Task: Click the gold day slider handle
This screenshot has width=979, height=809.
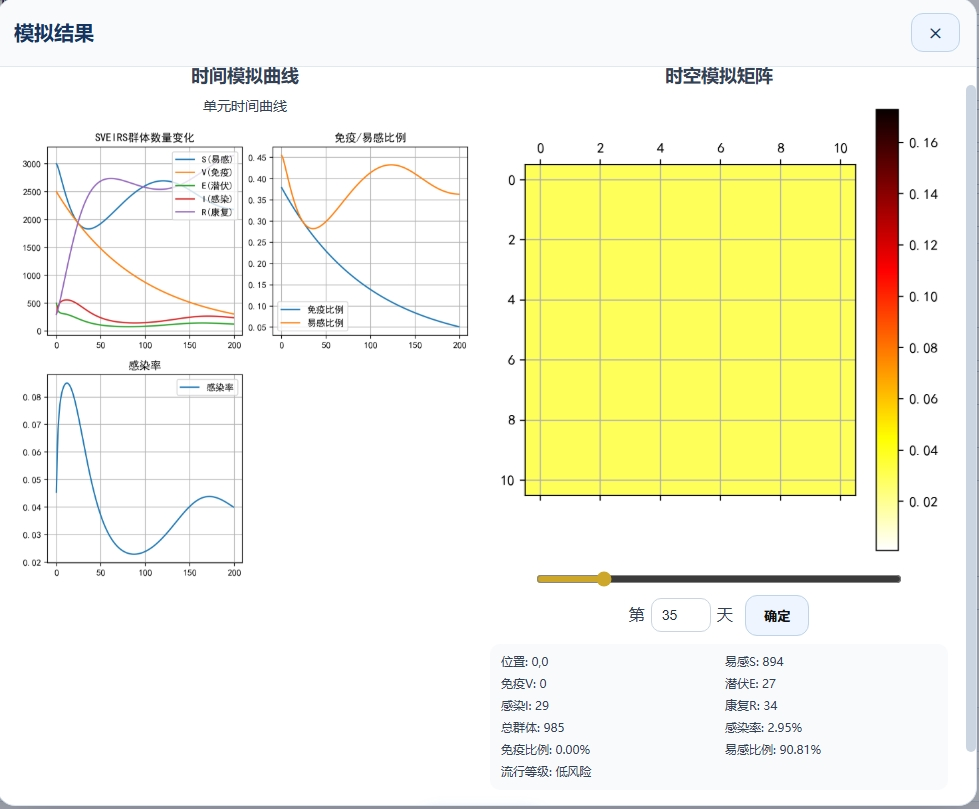Action: 603,579
